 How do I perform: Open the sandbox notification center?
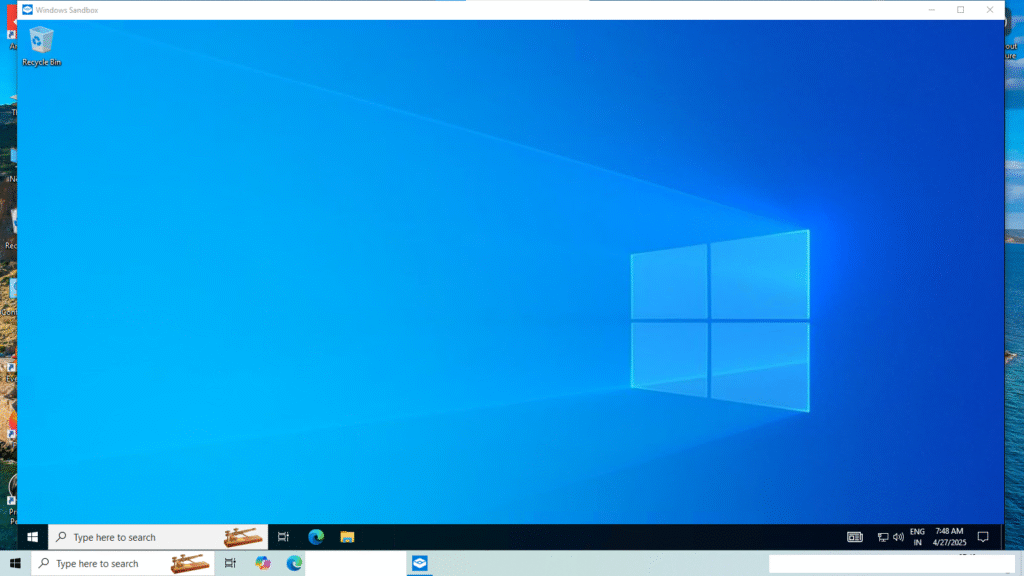point(983,537)
